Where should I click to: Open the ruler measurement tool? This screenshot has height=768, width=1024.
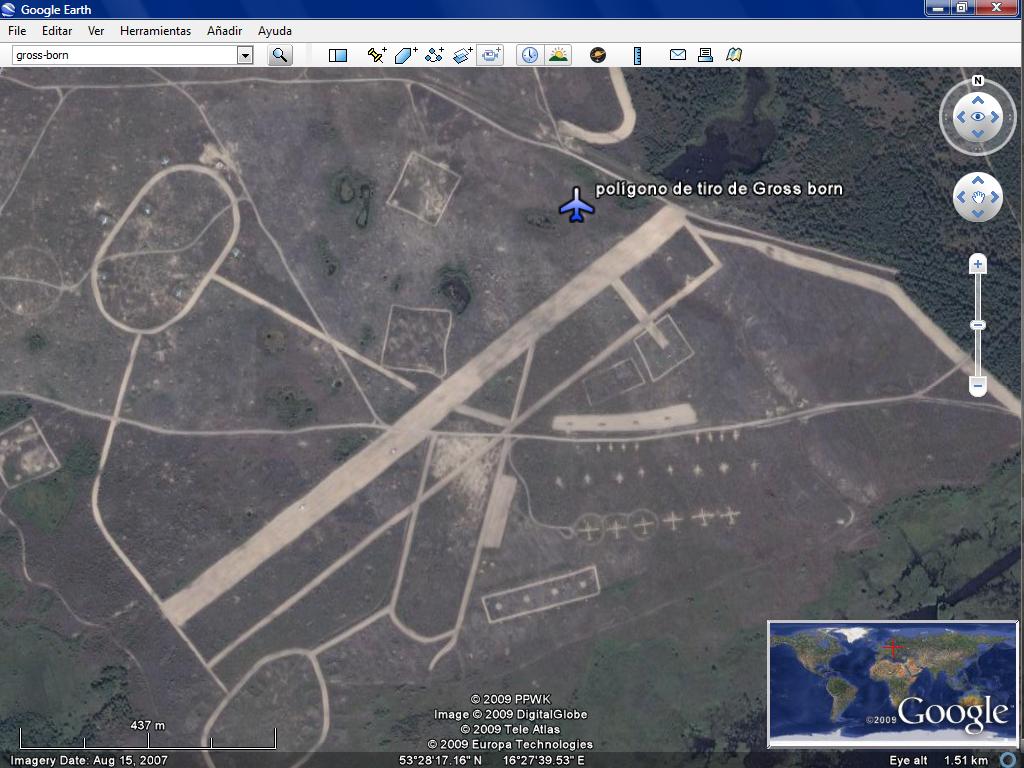[x=637, y=55]
